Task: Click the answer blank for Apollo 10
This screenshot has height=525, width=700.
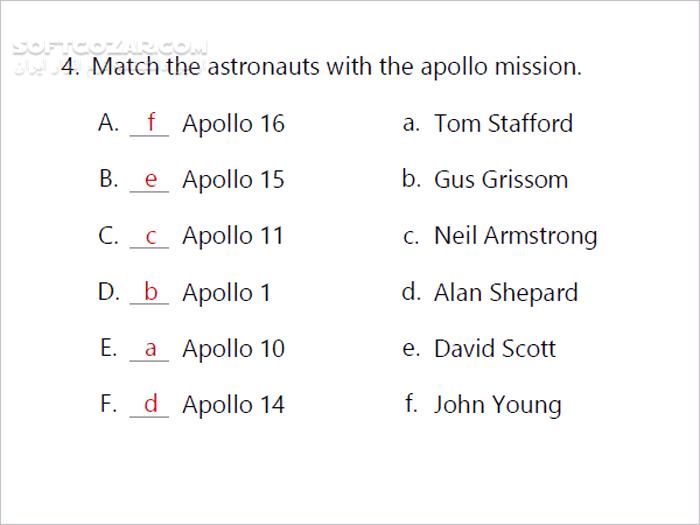Action: coord(149,349)
